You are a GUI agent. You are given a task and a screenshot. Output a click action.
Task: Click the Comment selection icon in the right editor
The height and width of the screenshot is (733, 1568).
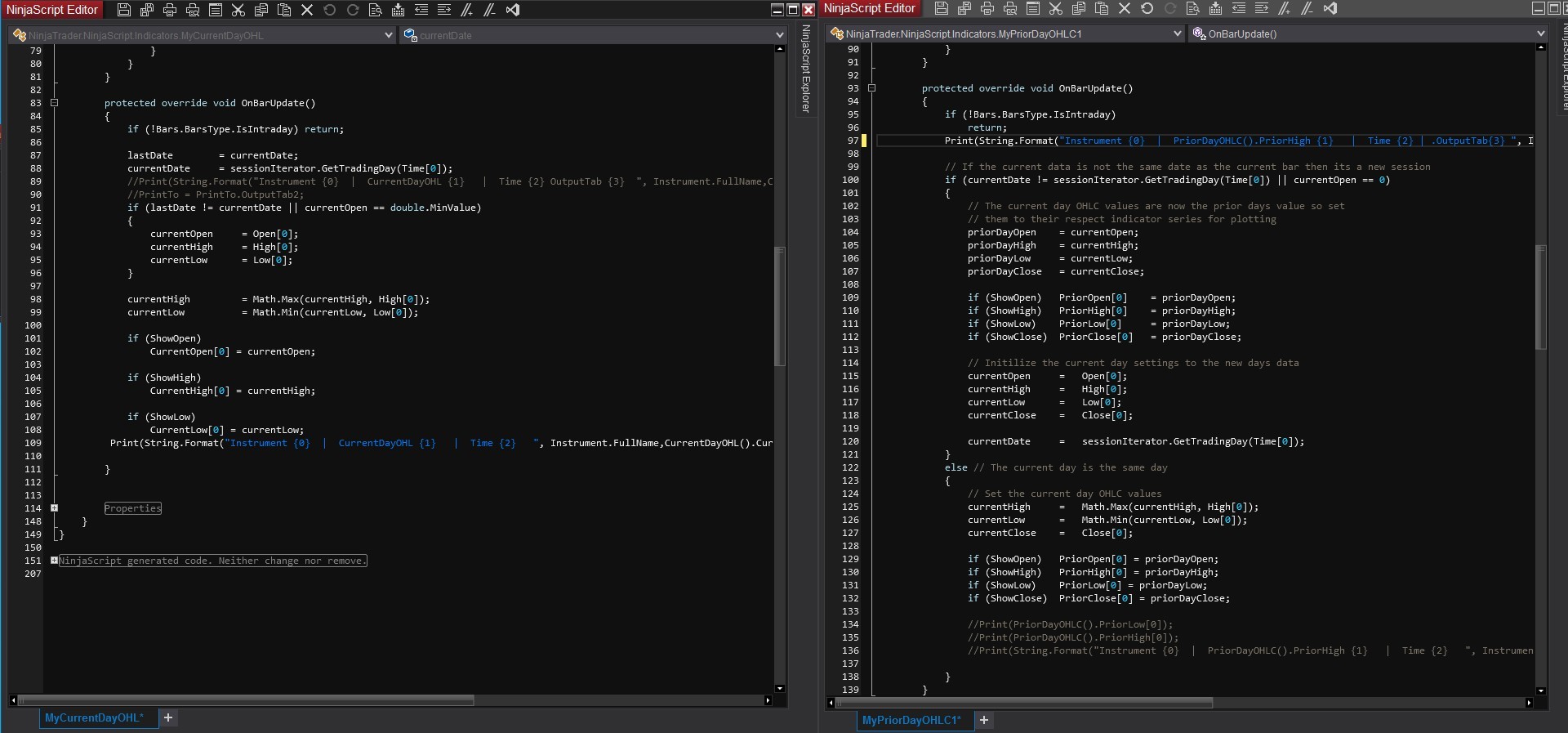tap(1285, 8)
